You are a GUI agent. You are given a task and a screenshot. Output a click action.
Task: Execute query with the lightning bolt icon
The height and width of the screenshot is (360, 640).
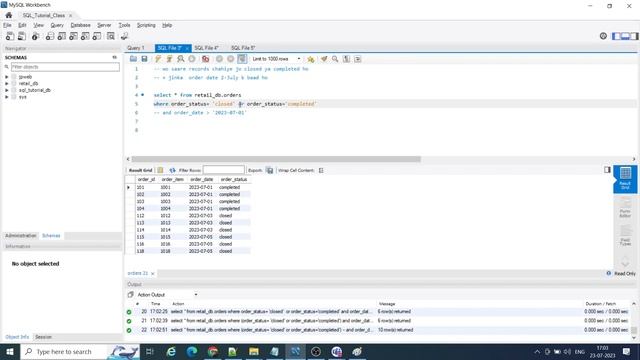point(158,59)
